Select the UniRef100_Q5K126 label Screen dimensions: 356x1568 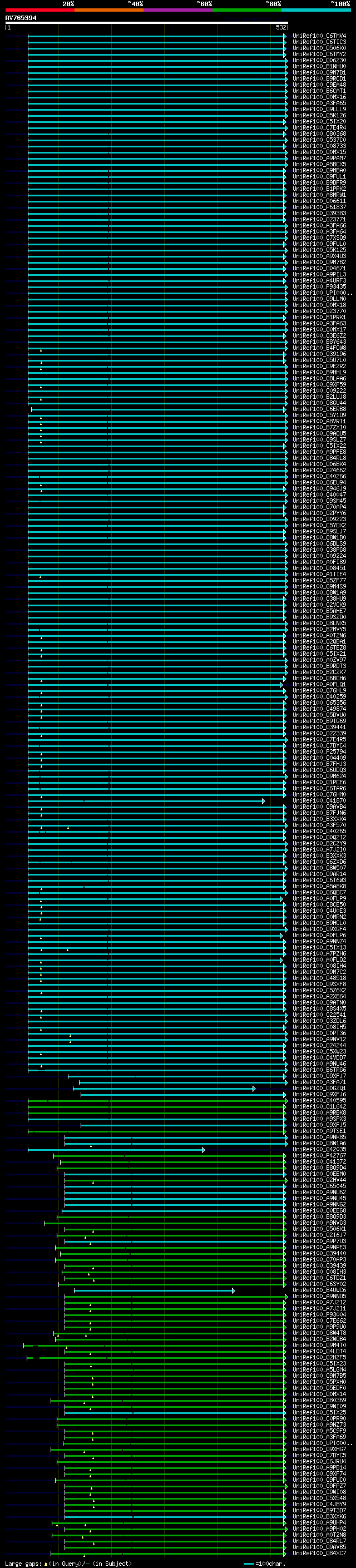(x=319, y=115)
